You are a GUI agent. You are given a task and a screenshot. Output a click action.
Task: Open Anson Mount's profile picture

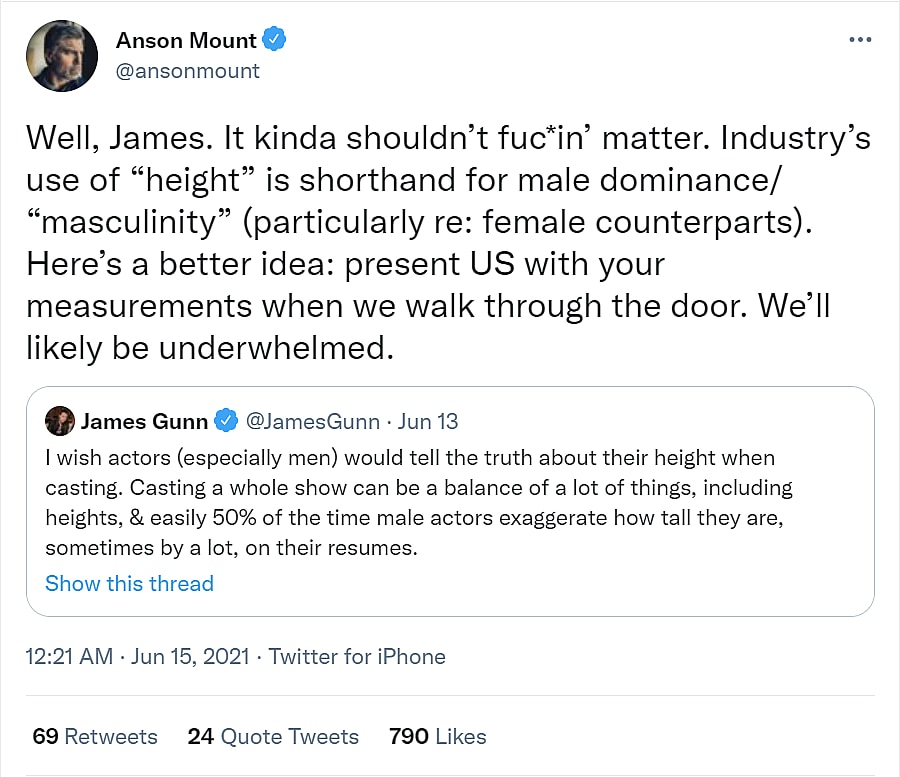(62, 55)
